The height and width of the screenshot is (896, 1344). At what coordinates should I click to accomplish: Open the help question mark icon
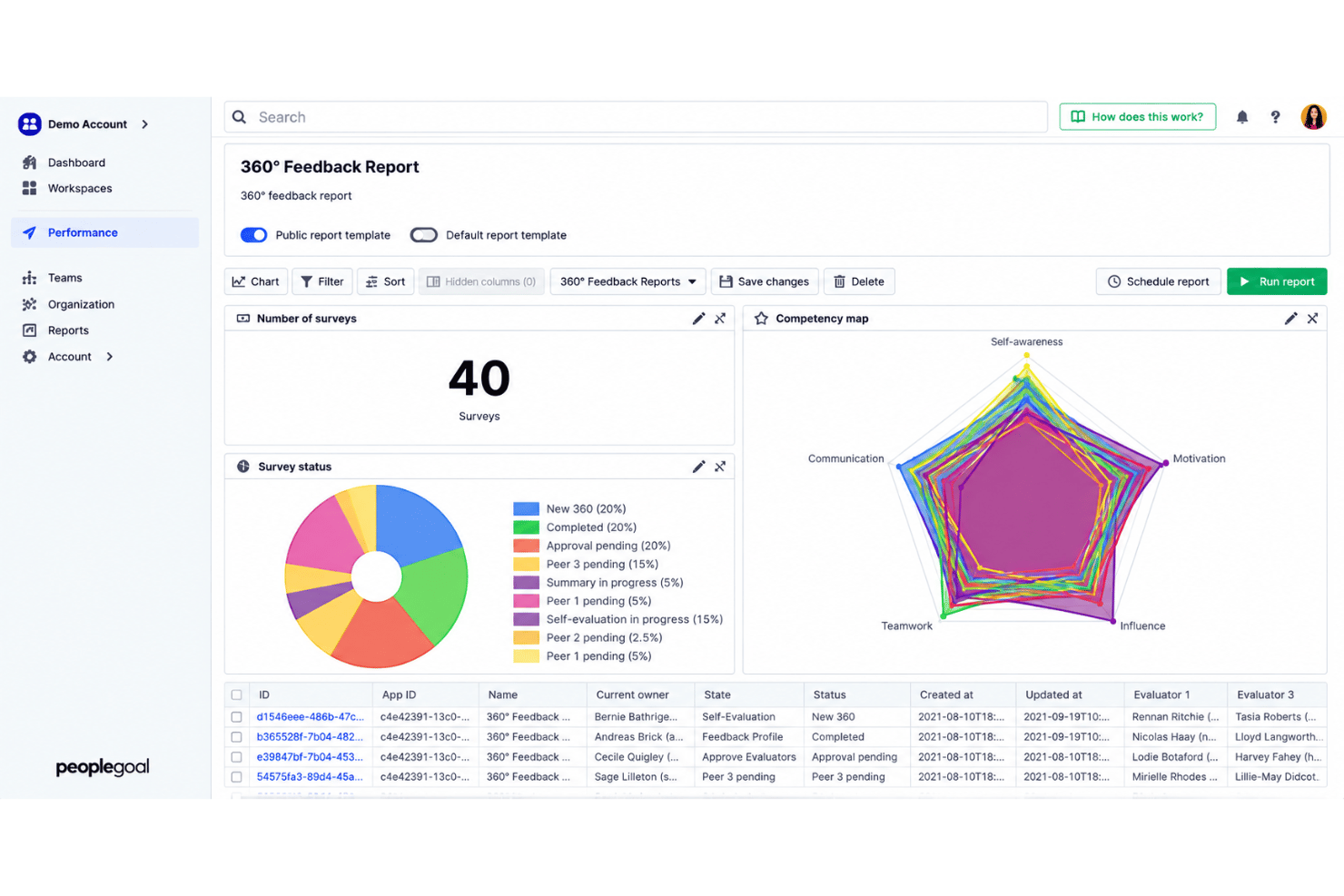[x=1275, y=117]
